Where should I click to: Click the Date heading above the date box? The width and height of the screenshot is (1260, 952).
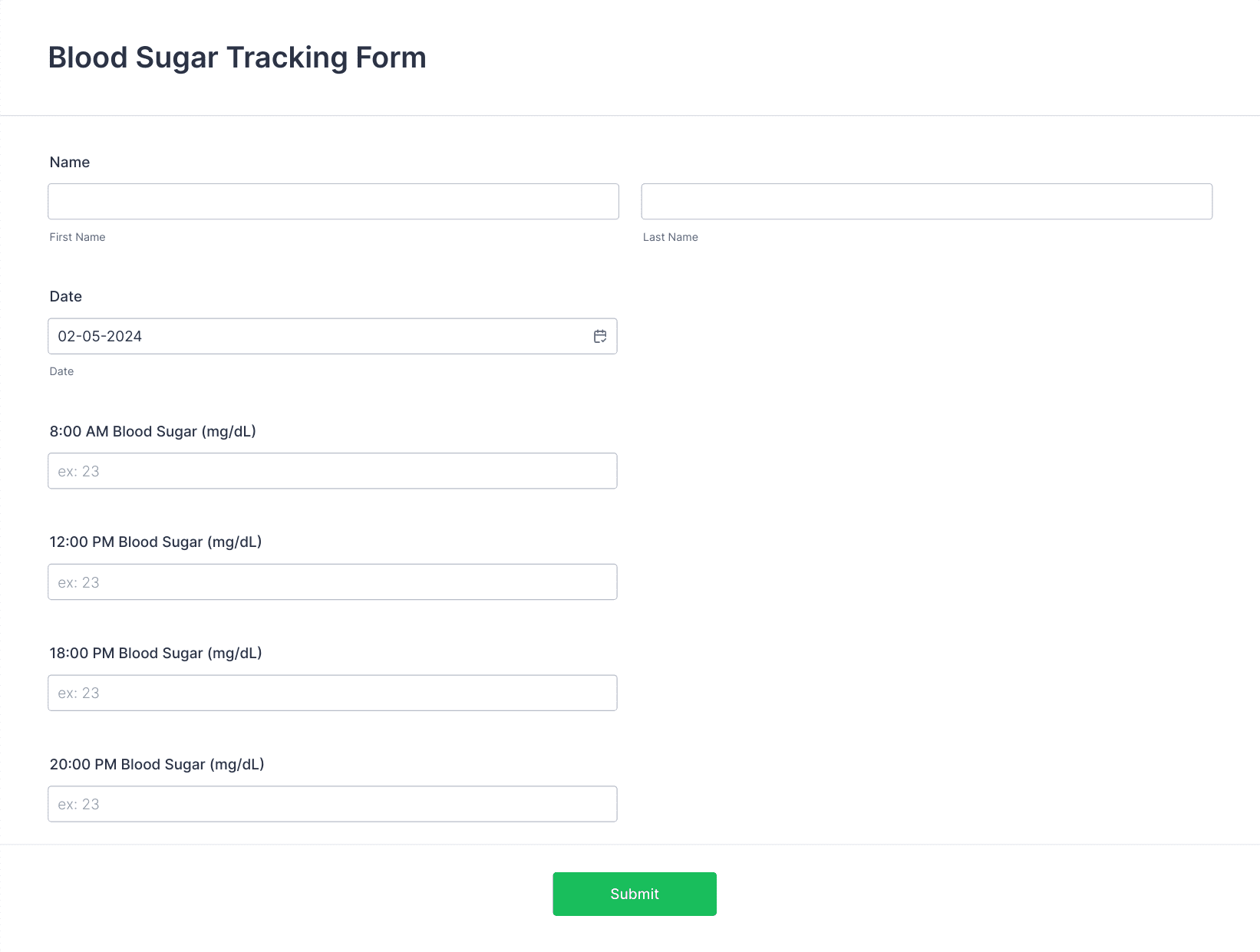pos(66,296)
